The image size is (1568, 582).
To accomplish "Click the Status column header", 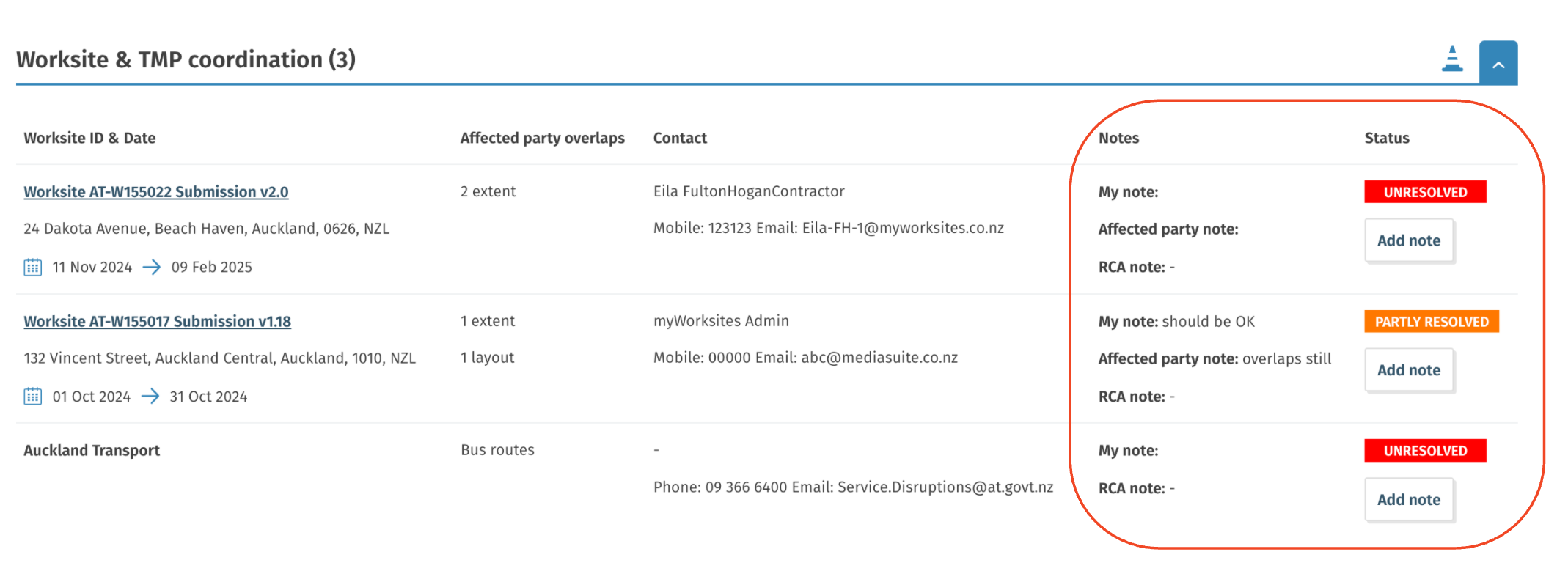I will pyautogui.click(x=1387, y=138).
